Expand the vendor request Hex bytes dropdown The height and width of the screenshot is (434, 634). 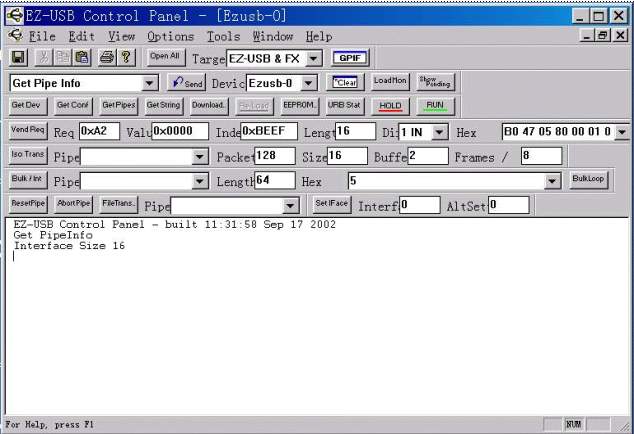(622, 132)
